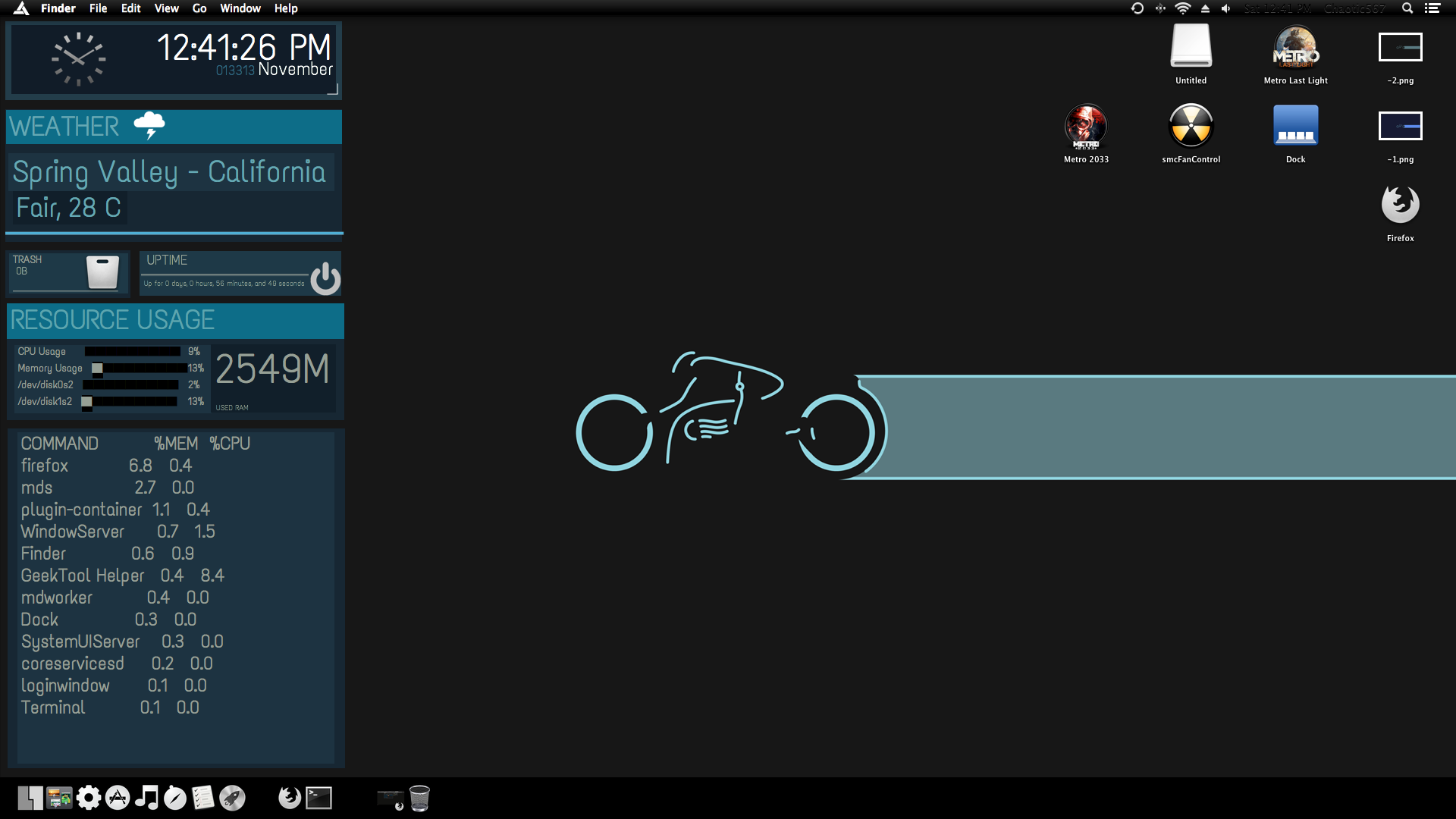The image size is (1456, 819).
Task: Open iTunes music note in Dock
Action: (146, 798)
